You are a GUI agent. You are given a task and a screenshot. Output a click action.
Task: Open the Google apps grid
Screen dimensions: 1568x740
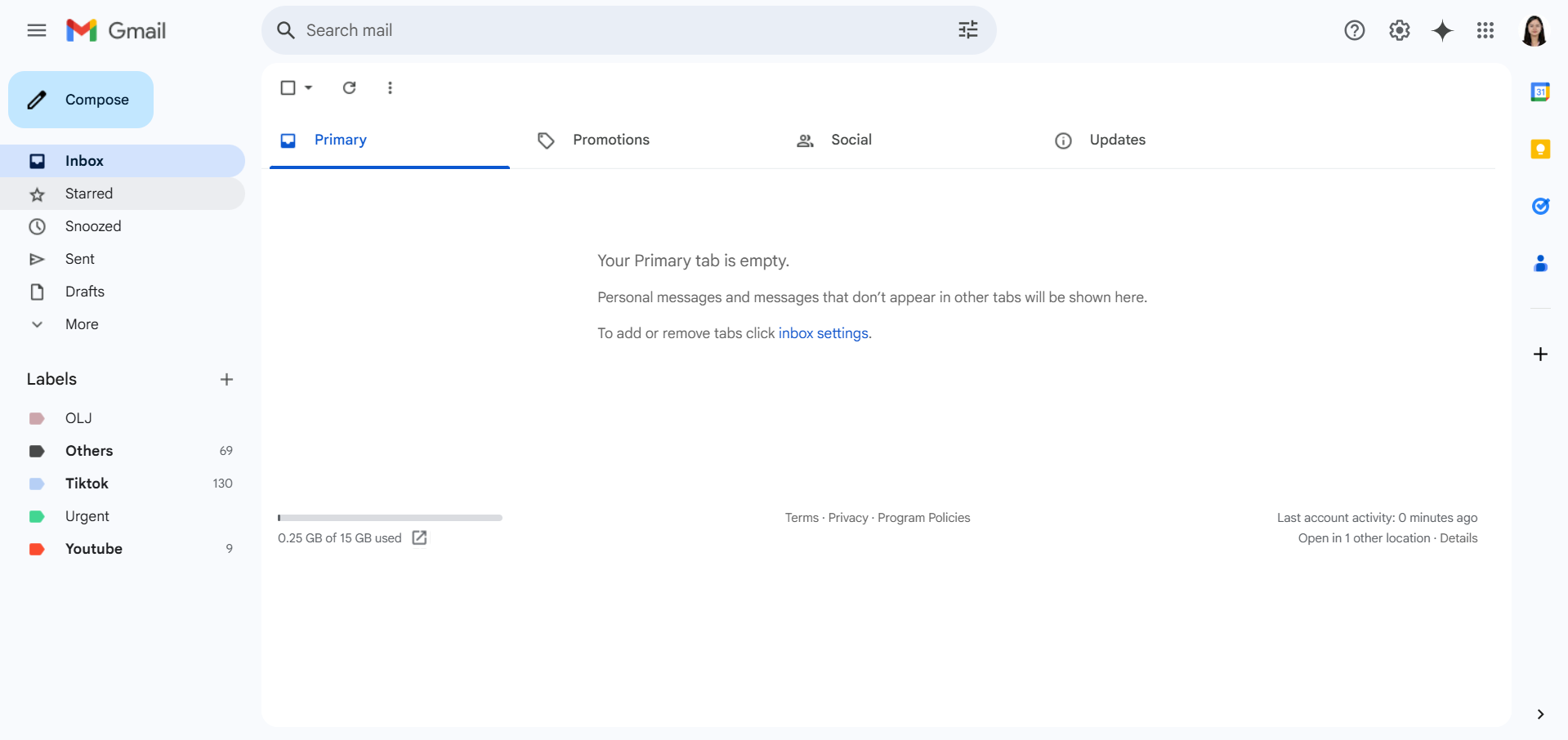[1485, 31]
